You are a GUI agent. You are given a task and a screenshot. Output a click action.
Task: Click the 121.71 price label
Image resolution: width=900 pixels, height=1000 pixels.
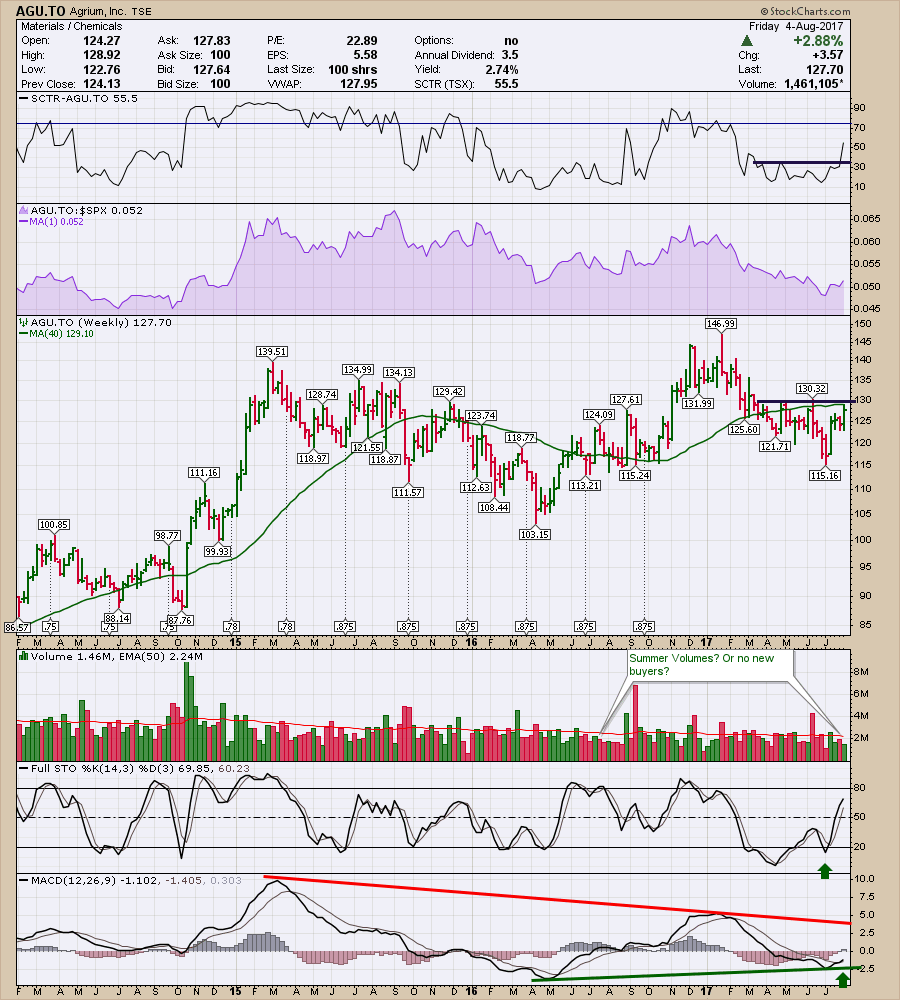coord(775,446)
